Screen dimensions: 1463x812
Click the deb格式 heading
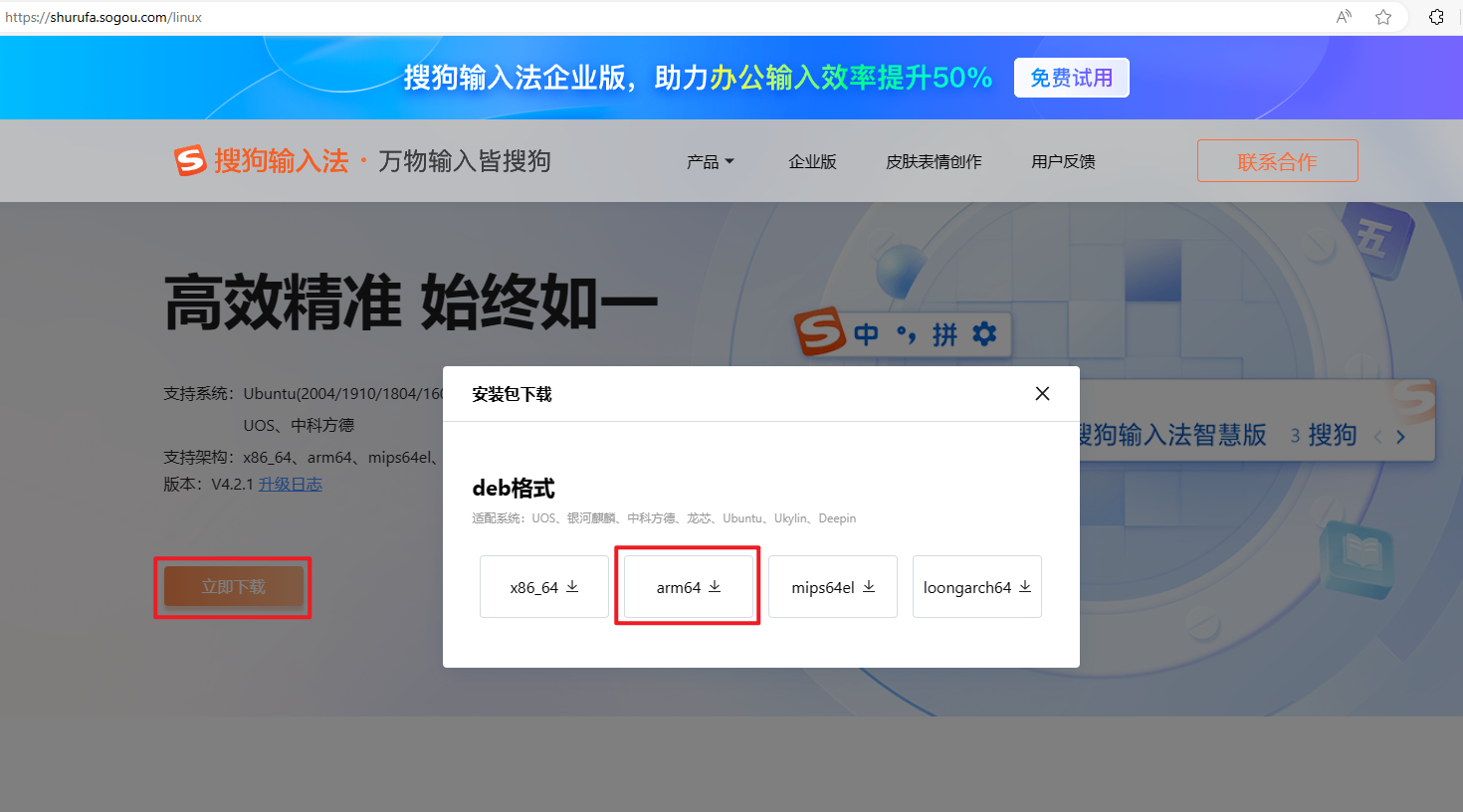click(x=514, y=488)
